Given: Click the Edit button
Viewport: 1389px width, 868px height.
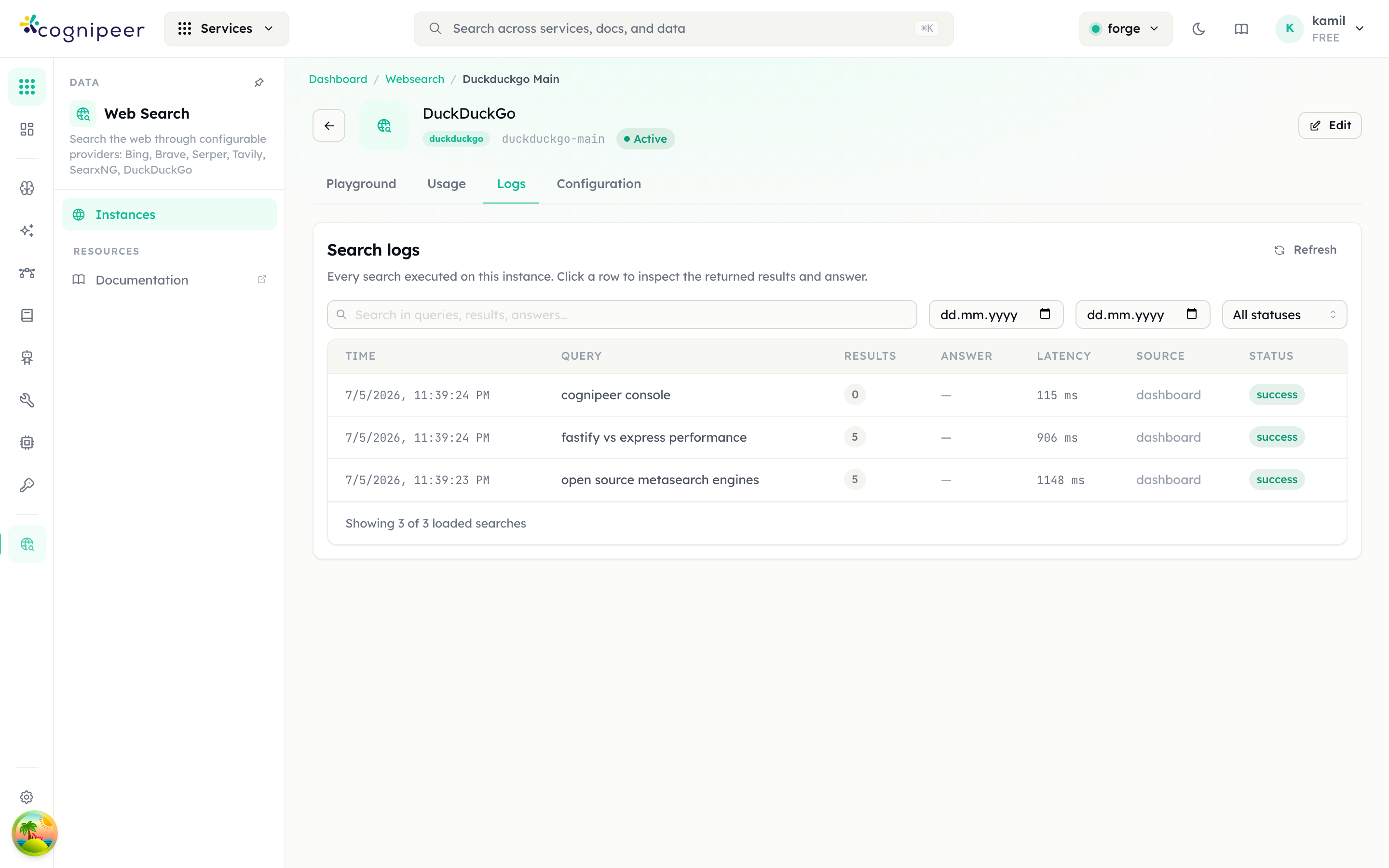Looking at the screenshot, I should click(x=1329, y=125).
